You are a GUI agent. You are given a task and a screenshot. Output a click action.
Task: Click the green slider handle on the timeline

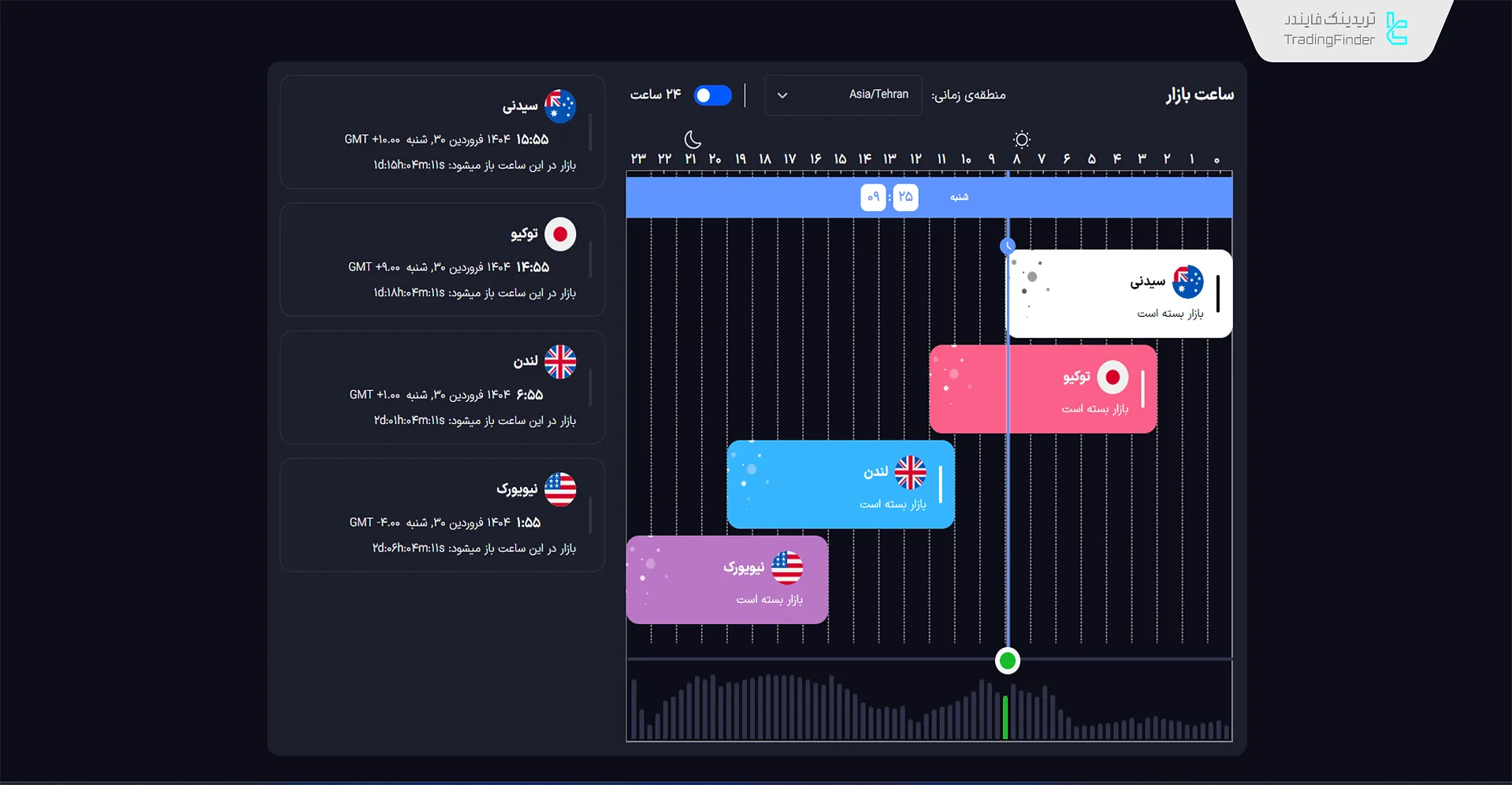pos(1007,660)
